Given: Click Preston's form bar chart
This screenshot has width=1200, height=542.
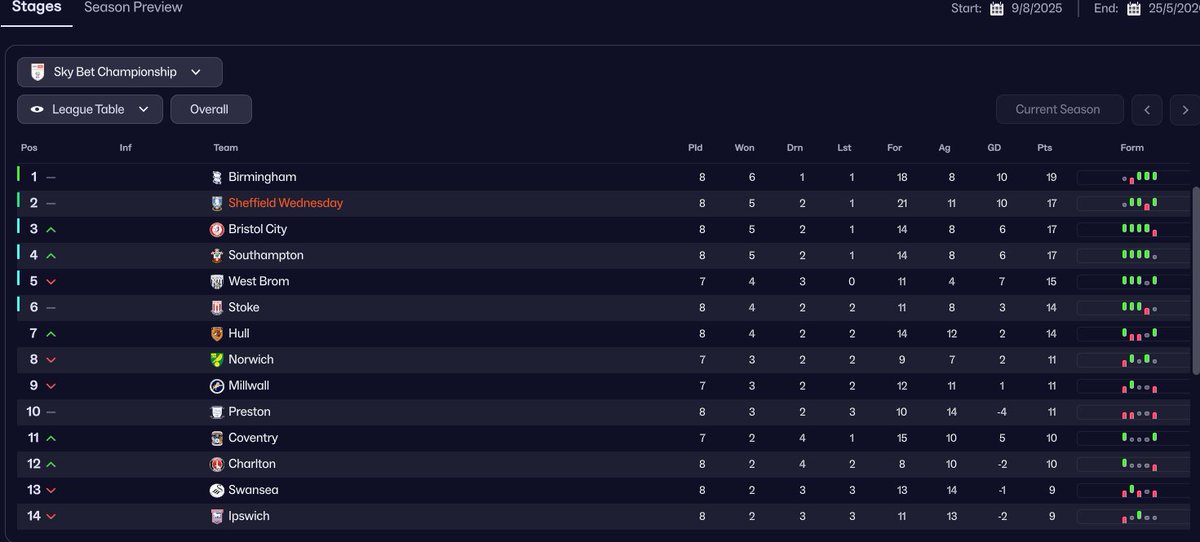Looking at the screenshot, I should coord(1140,412).
